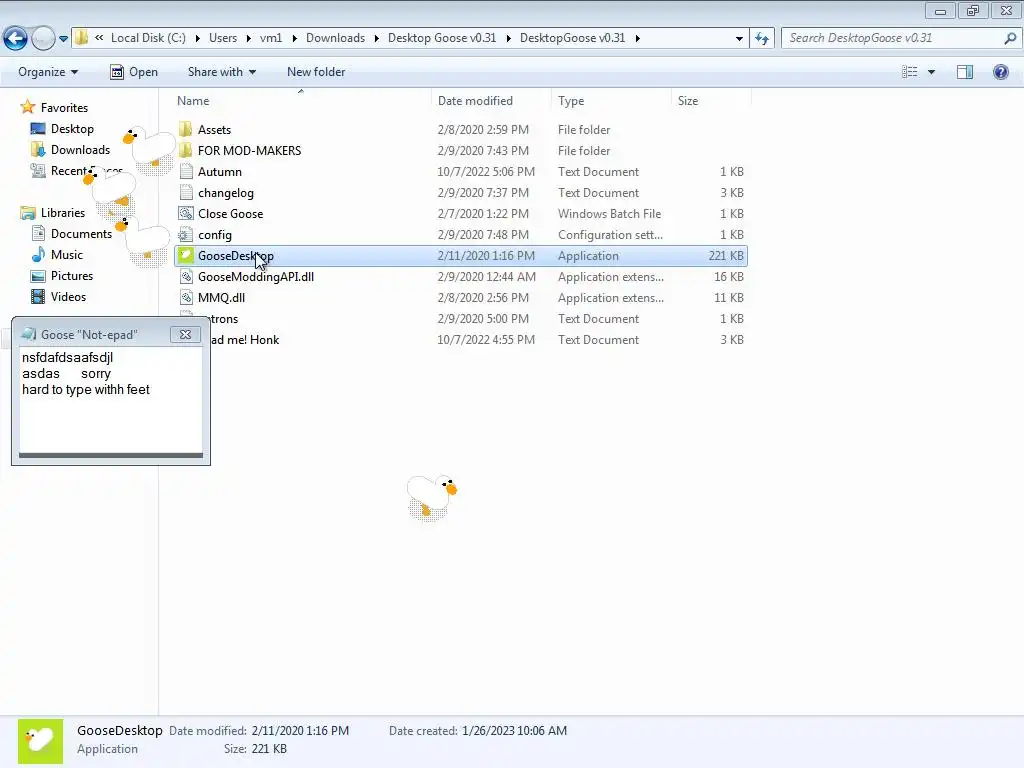Expand the arrow after Users breadcrumb
1024x768 pixels.
[248, 39]
